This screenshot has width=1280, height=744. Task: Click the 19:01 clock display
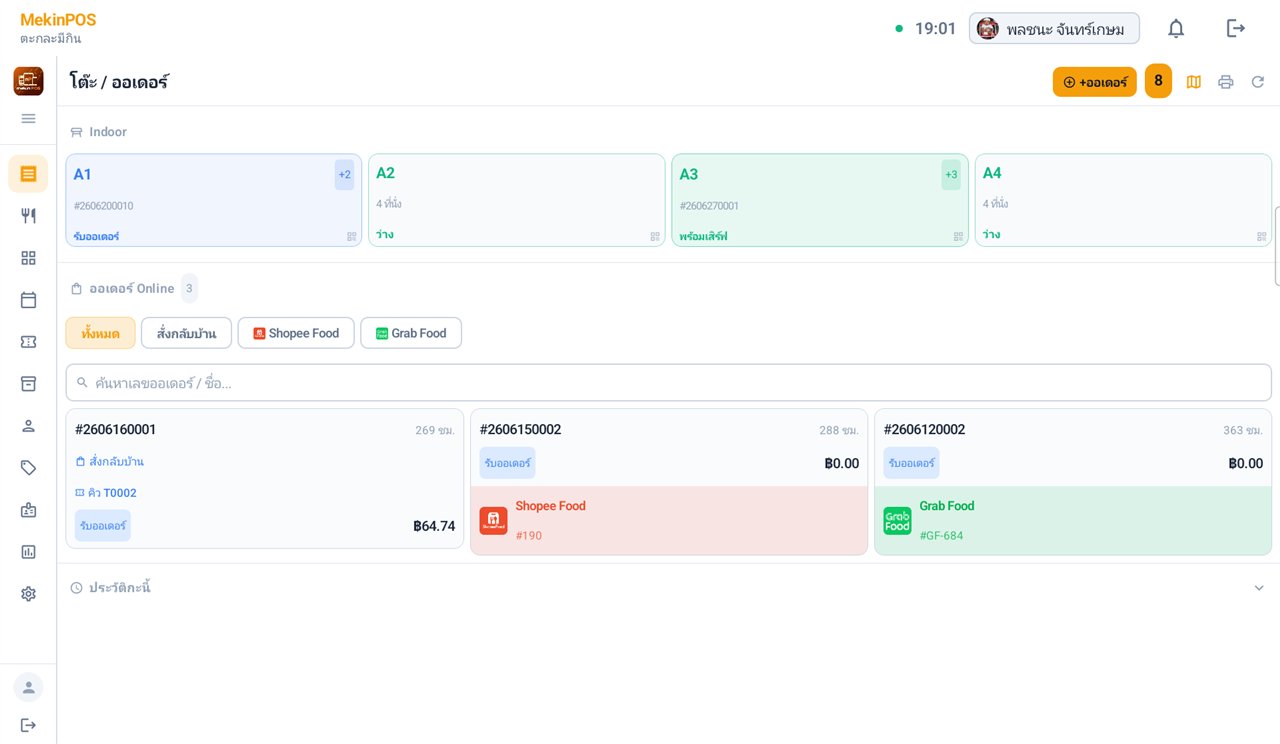935,28
